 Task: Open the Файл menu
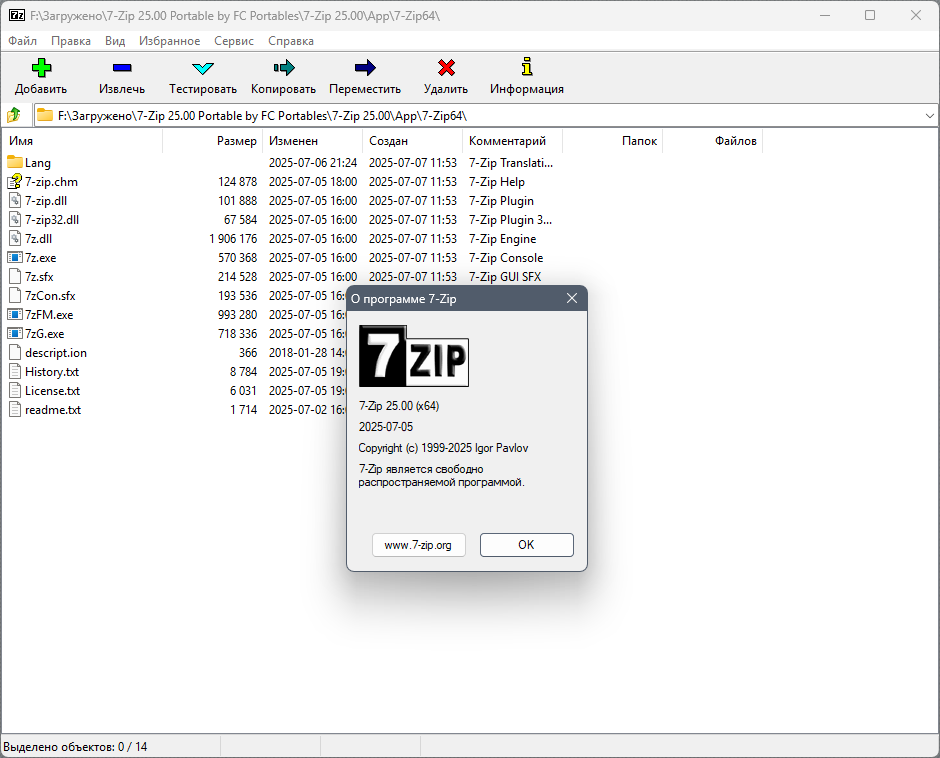pos(23,41)
